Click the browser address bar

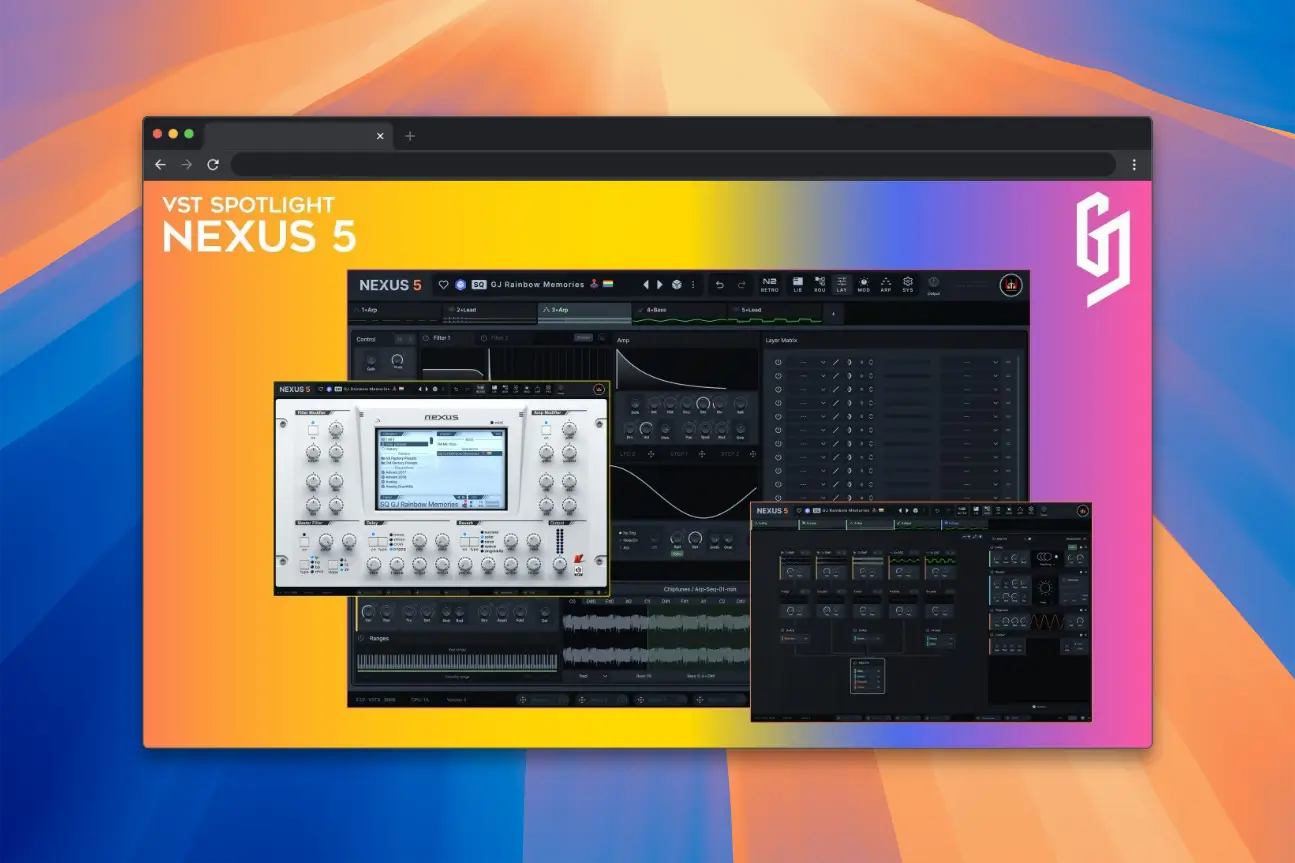point(673,165)
